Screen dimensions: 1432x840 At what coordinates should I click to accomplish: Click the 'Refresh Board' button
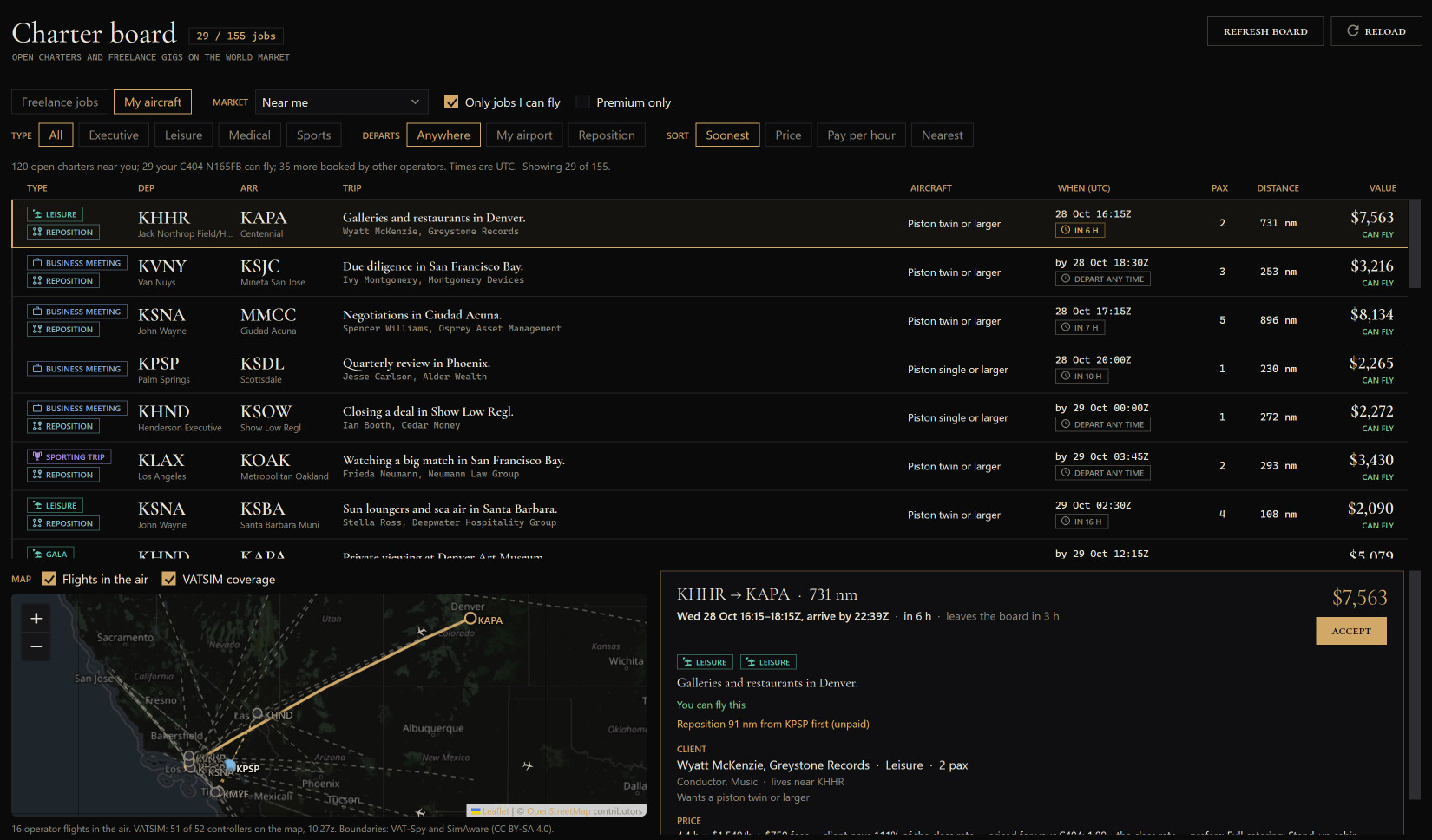point(1265,31)
